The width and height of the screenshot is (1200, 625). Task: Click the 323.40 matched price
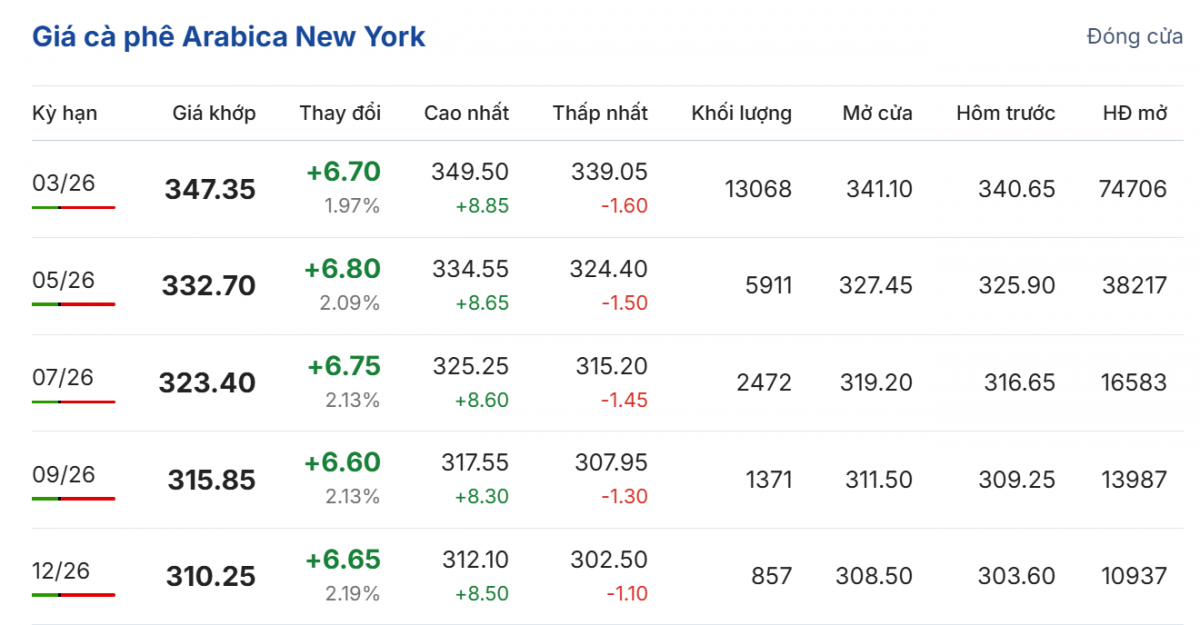[x=207, y=383]
